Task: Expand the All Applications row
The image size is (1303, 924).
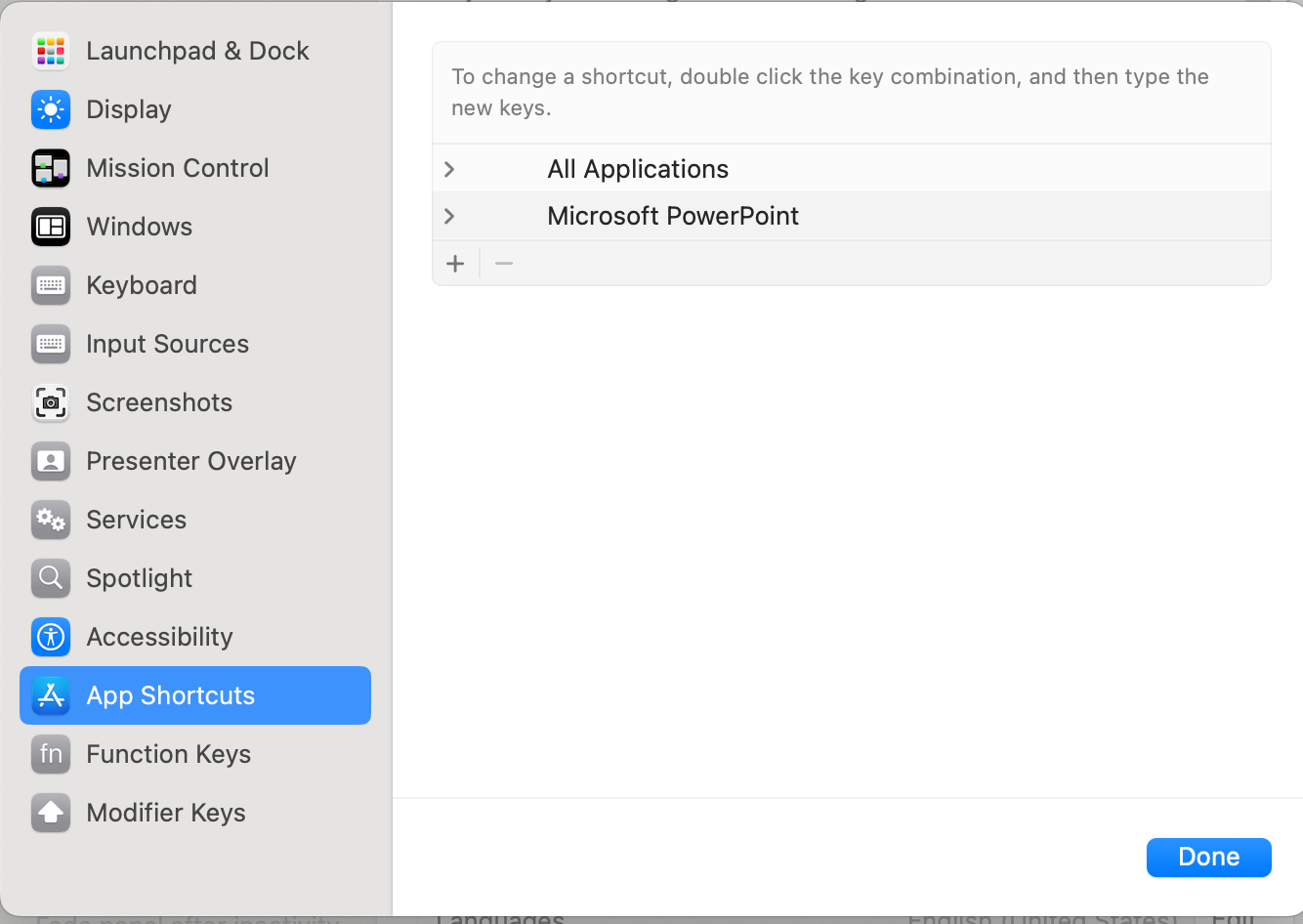Action: click(449, 169)
